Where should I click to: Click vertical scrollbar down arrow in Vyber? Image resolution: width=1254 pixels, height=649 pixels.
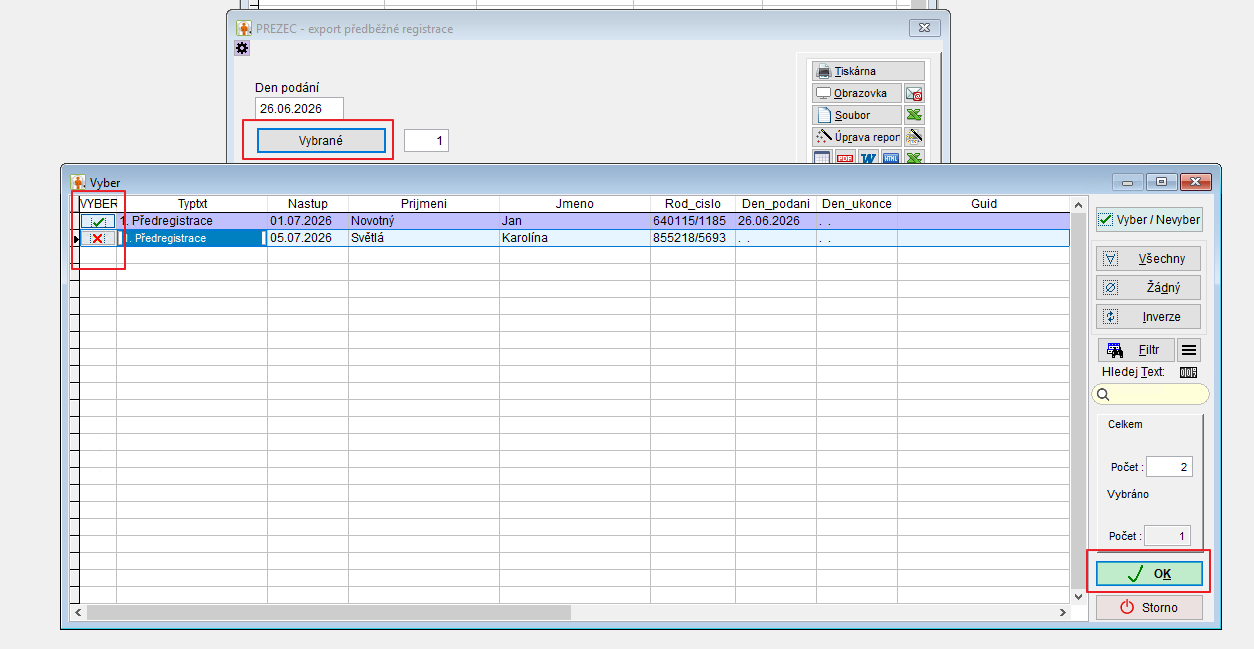(1078, 596)
